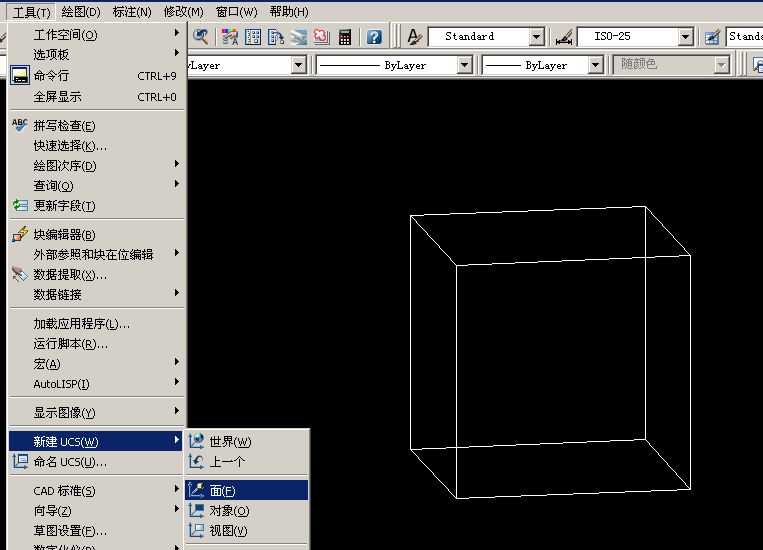Expand the 工作空间(O) submenu
The width and height of the screenshot is (763, 550).
[x=97, y=35]
